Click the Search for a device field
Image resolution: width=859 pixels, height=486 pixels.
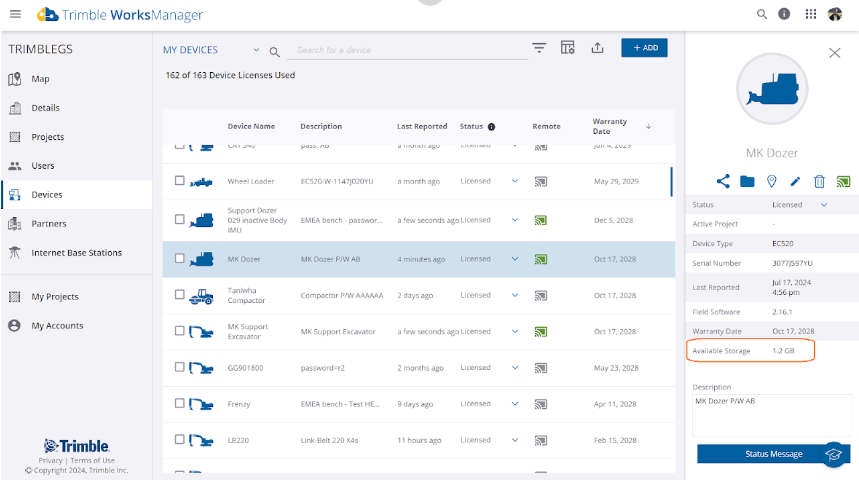pyautogui.click(x=400, y=50)
